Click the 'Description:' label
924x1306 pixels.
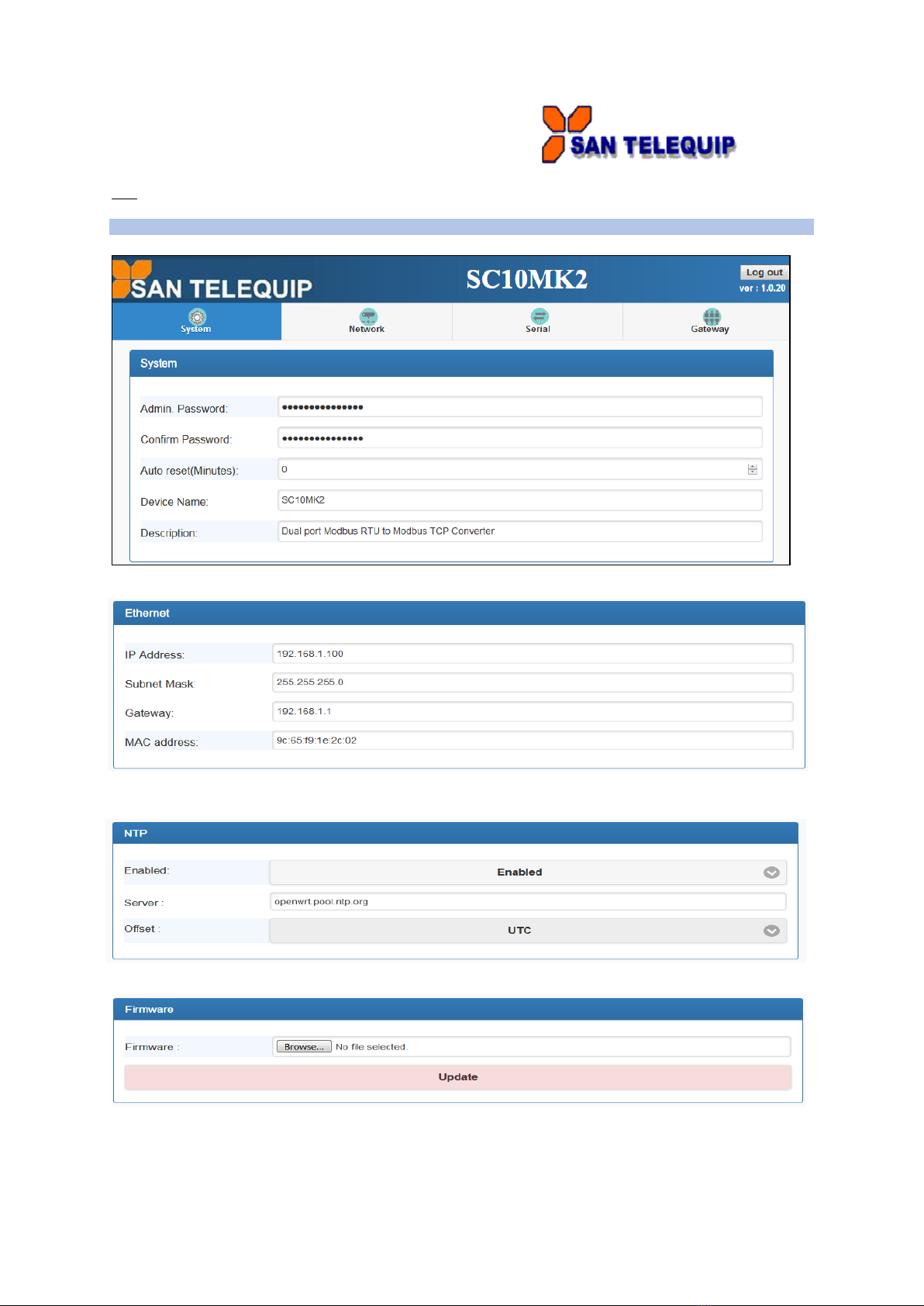pos(169,533)
